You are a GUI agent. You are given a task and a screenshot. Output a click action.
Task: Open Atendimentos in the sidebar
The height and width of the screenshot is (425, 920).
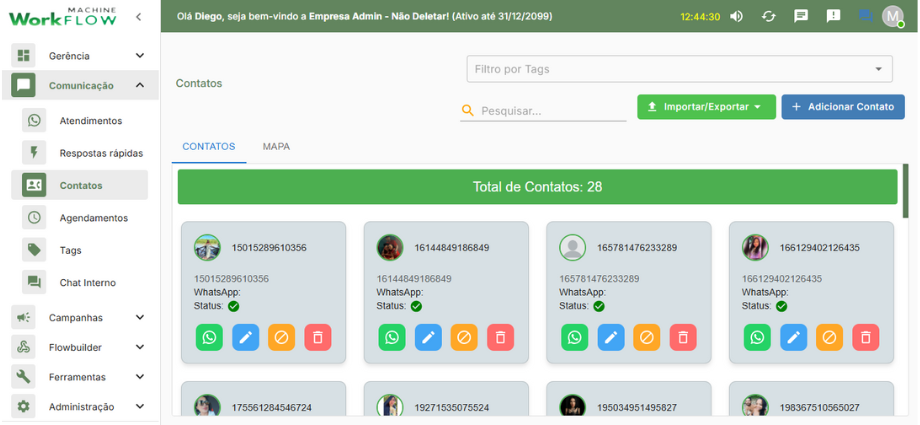[x=90, y=121]
